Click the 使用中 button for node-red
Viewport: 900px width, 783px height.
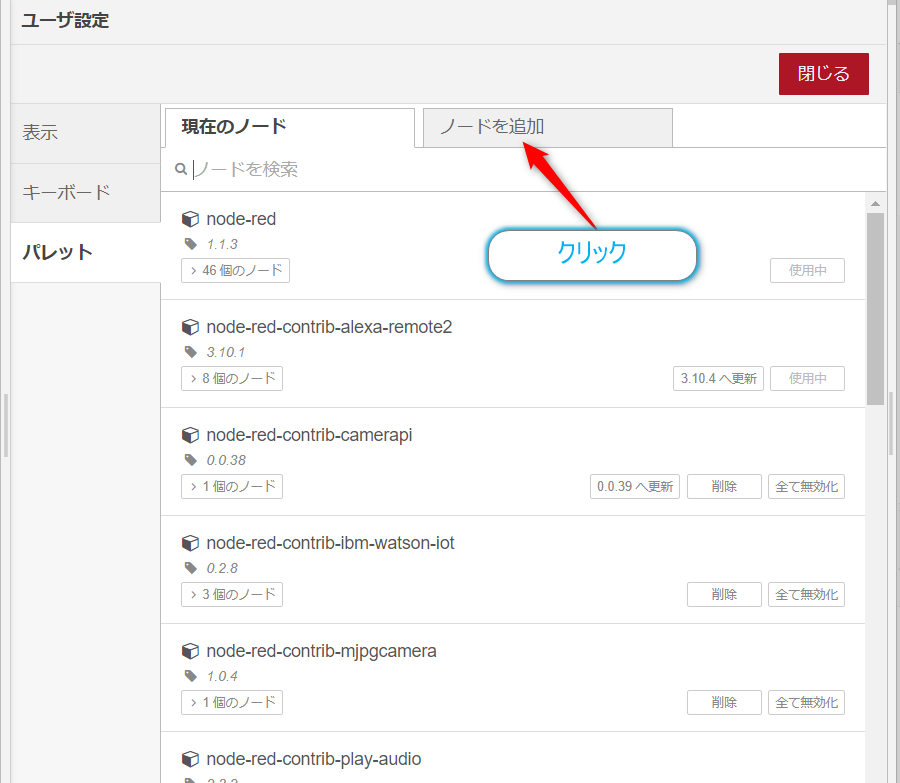[807, 270]
